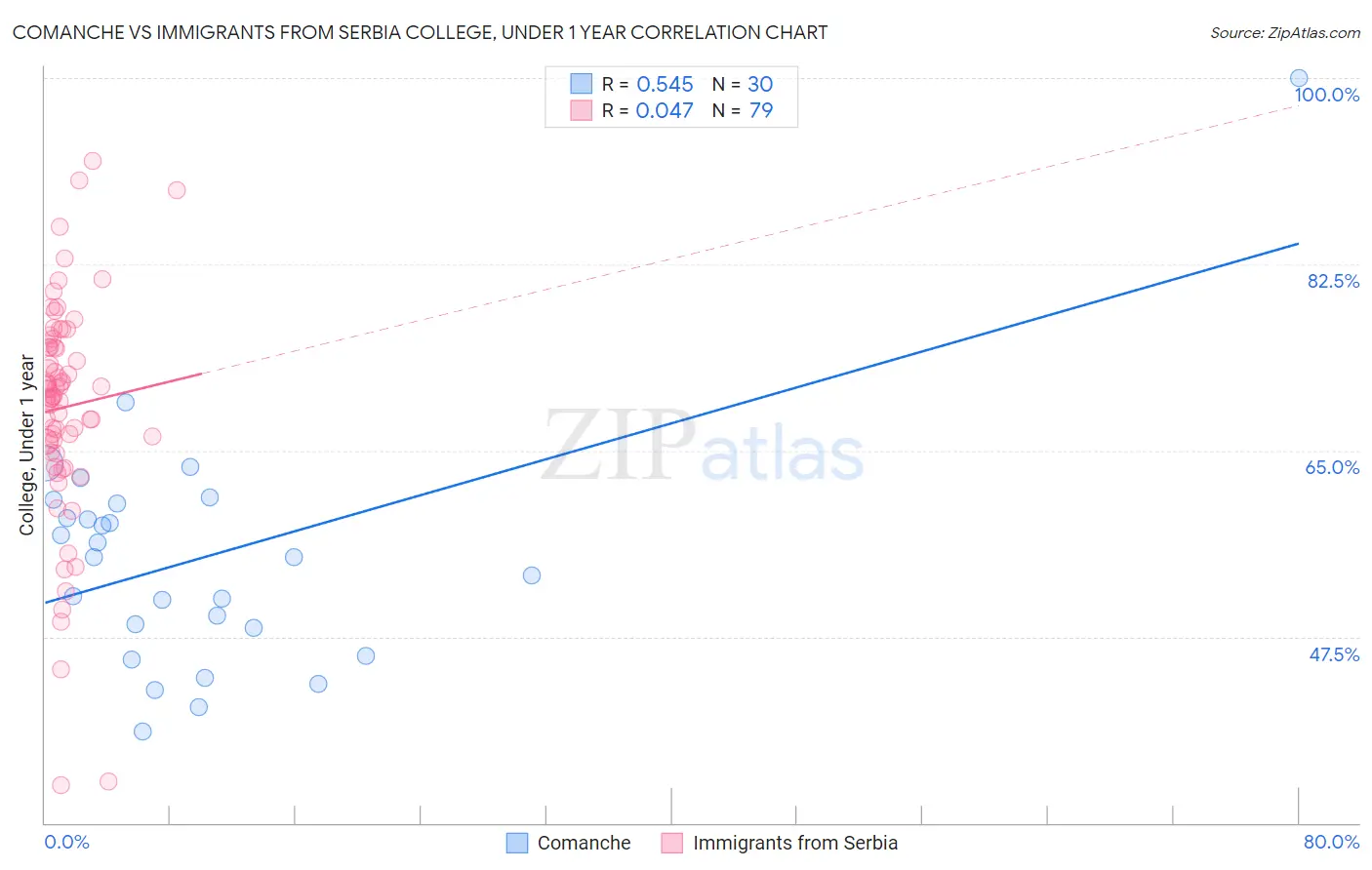Click the 0.0% x-axis label
The image size is (1372, 870).
pos(66,842)
